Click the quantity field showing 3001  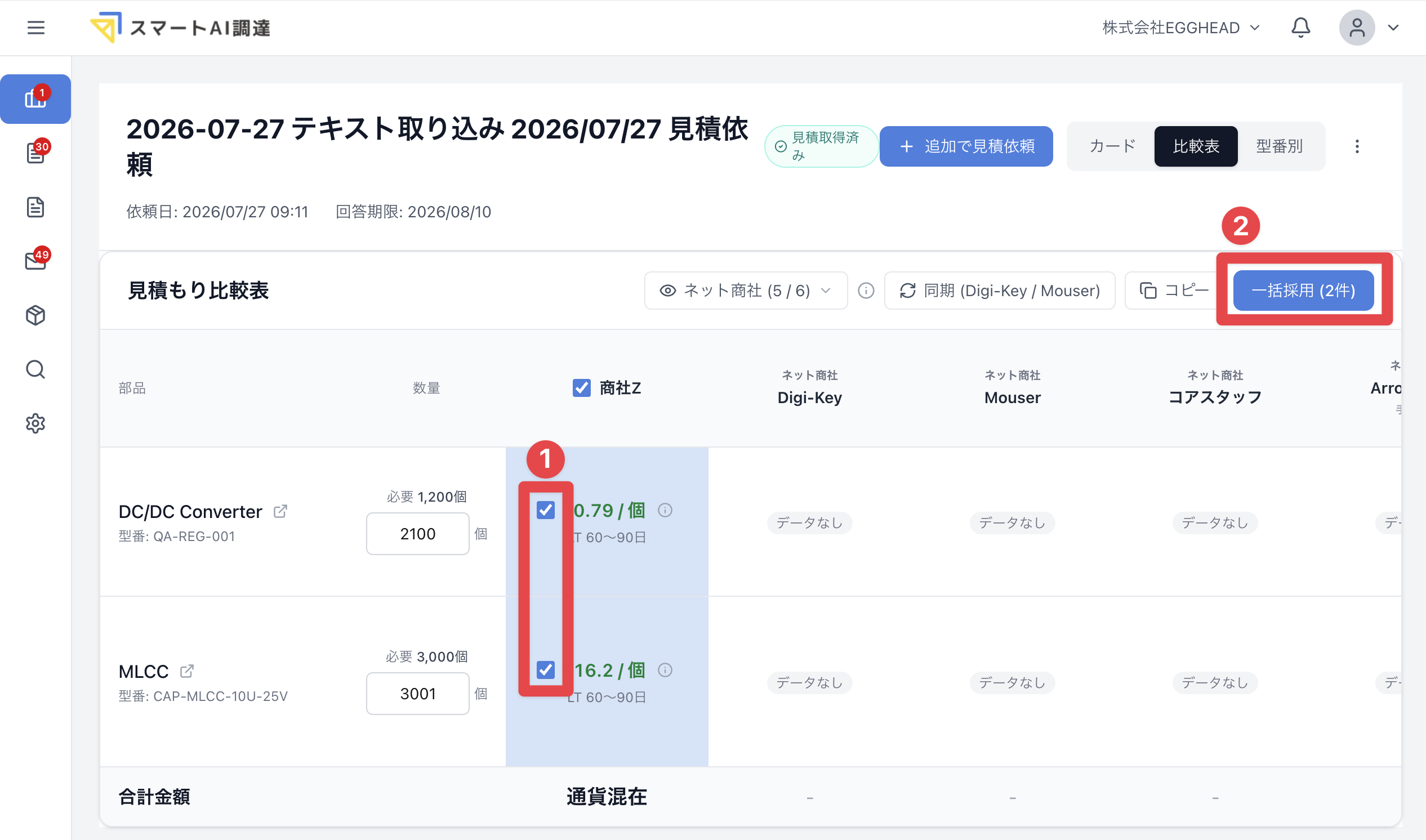418,694
